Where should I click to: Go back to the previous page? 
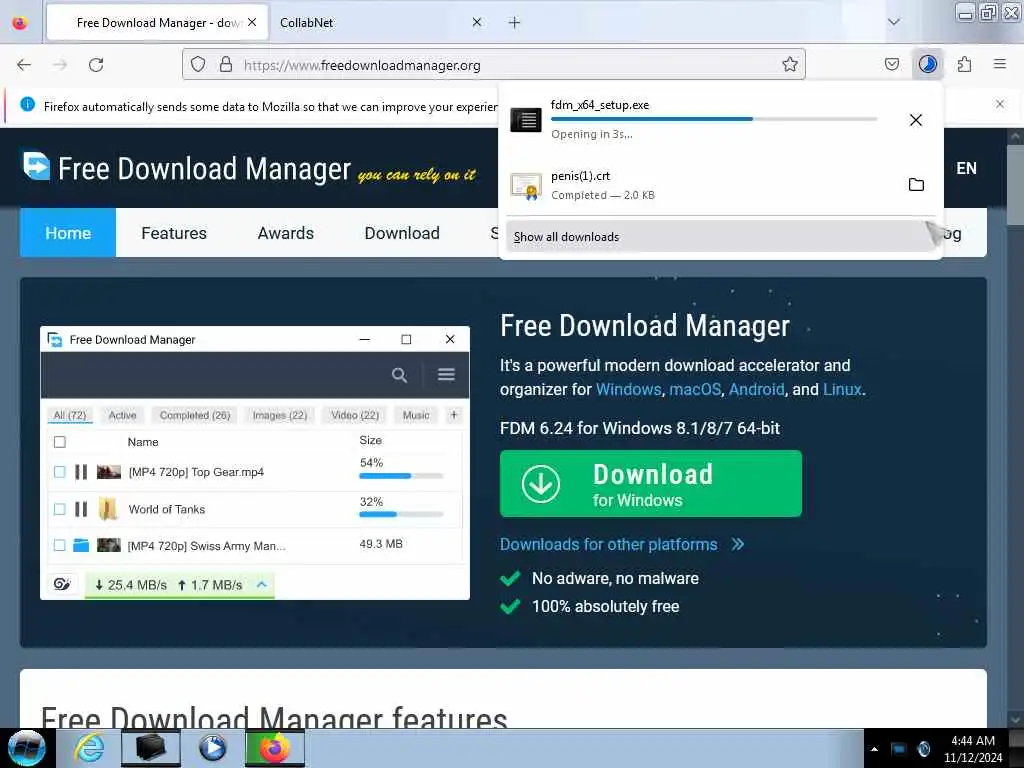pos(24,65)
